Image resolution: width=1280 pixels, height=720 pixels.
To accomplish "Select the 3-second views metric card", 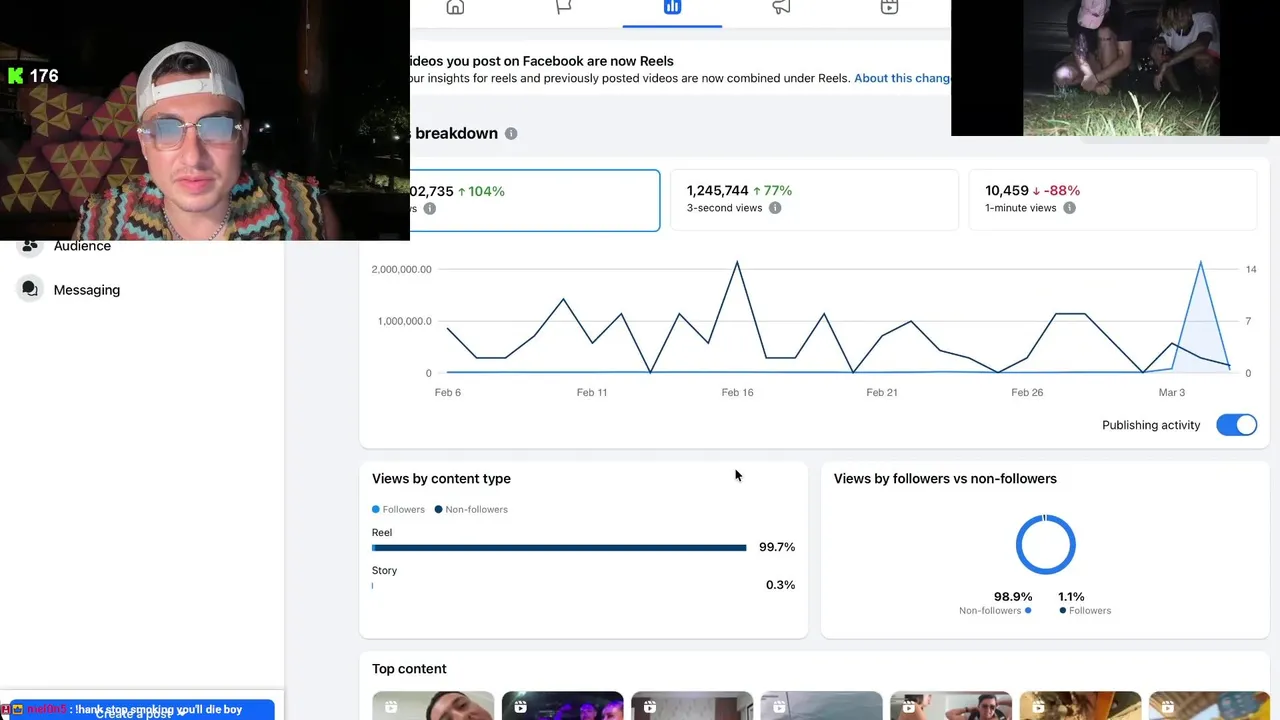I will click(x=814, y=200).
